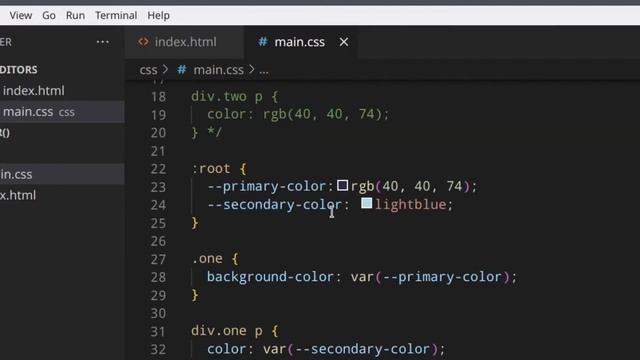Click the HTML file icon on index.html tab

tap(143, 42)
